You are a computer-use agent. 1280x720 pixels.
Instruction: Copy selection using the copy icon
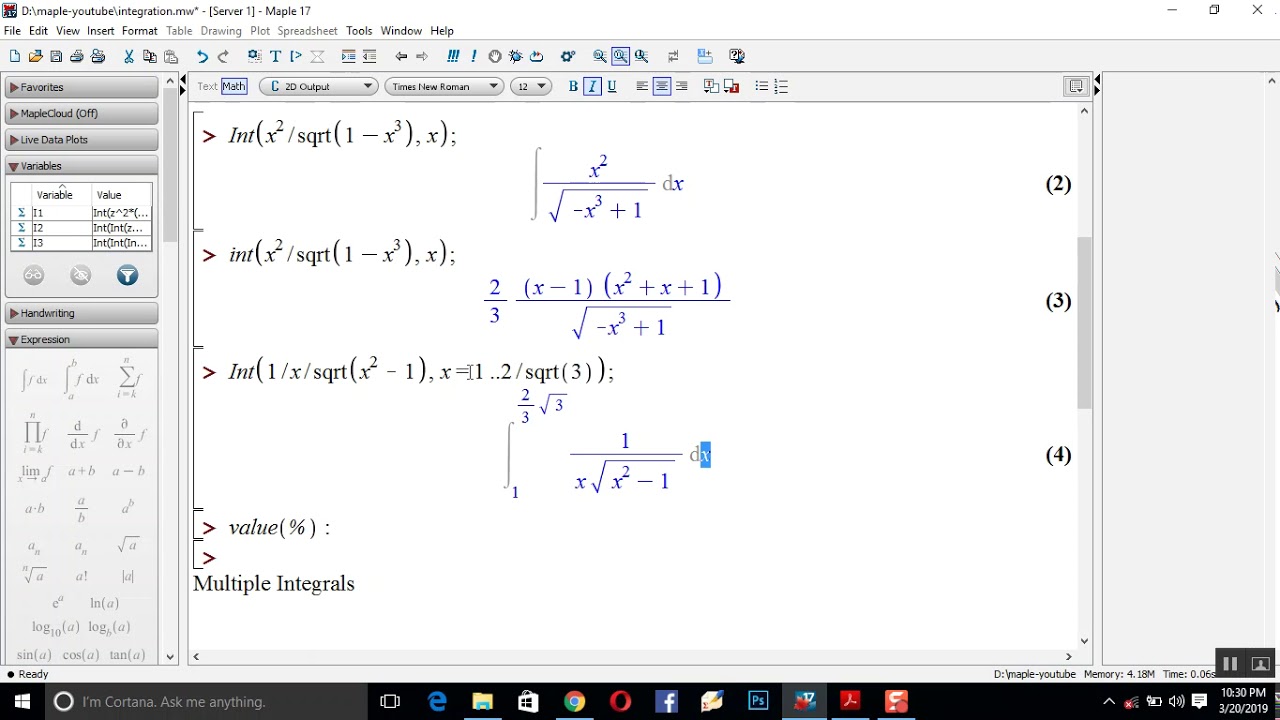150,57
